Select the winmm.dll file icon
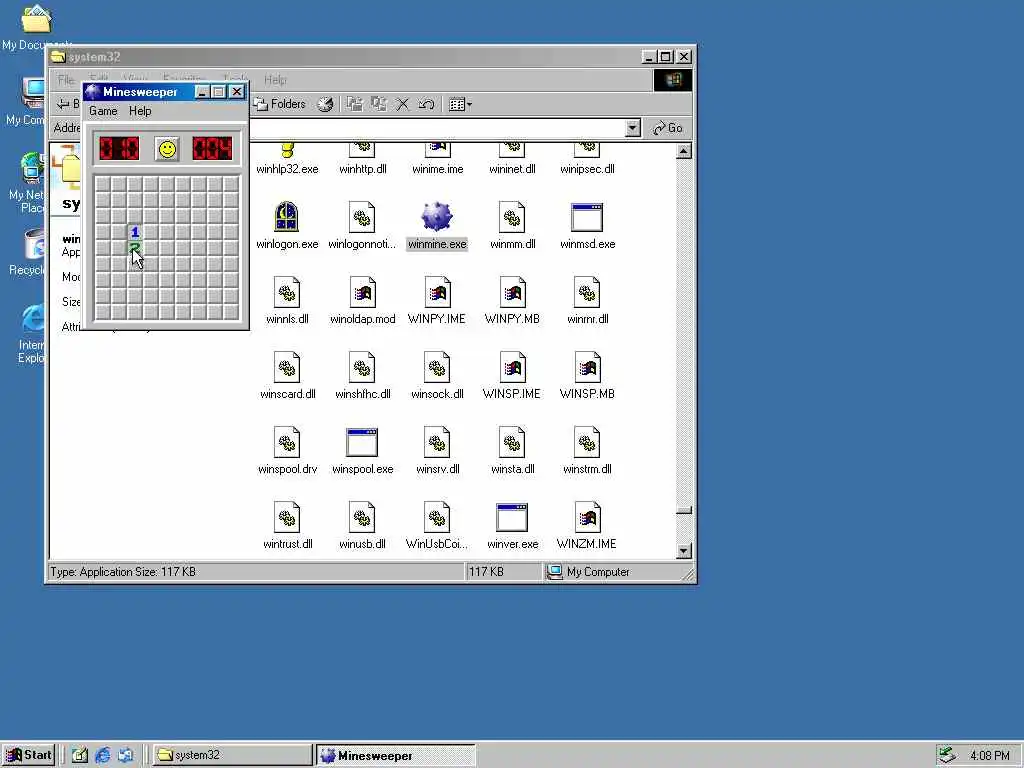The image size is (1024, 768). click(512, 217)
